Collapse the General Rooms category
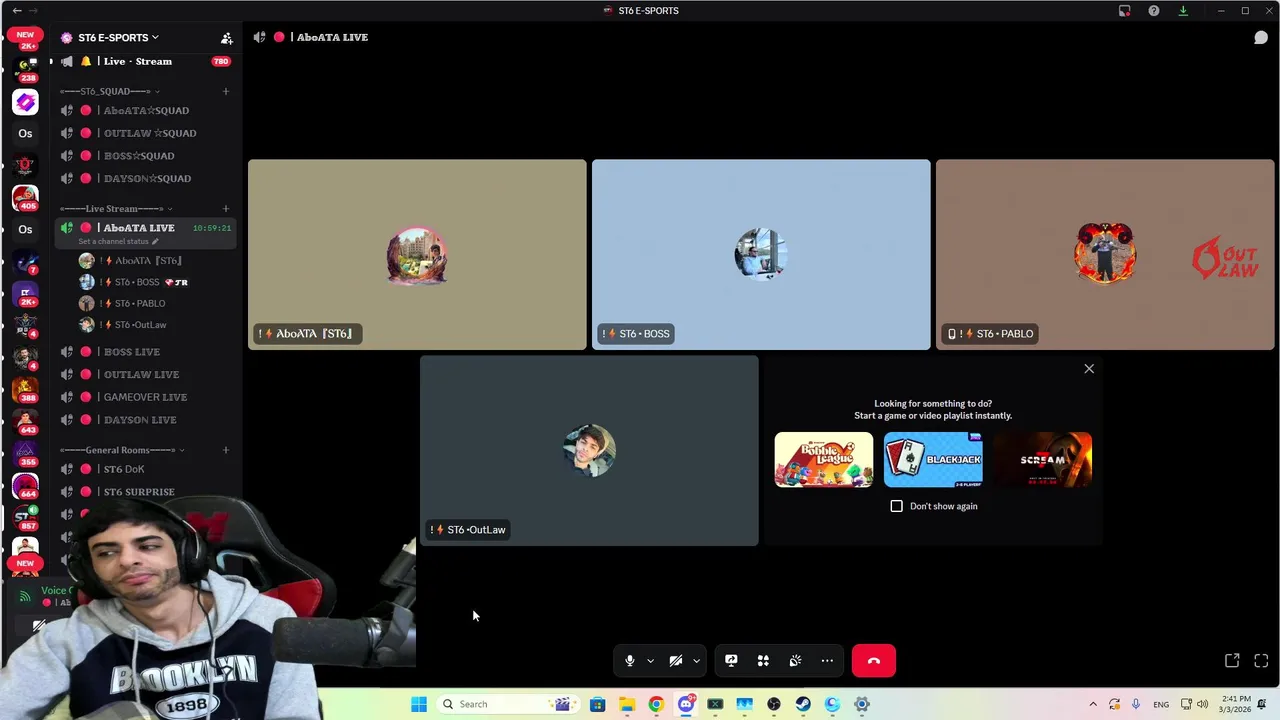This screenshot has height=720, width=1280. (x=122, y=450)
